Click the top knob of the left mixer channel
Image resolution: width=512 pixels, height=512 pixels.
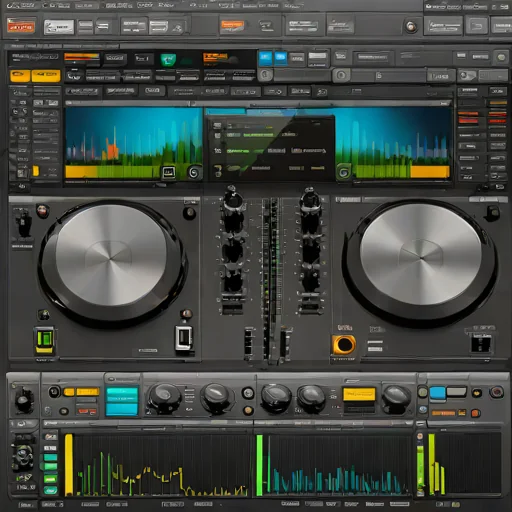(x=233, y=200)
